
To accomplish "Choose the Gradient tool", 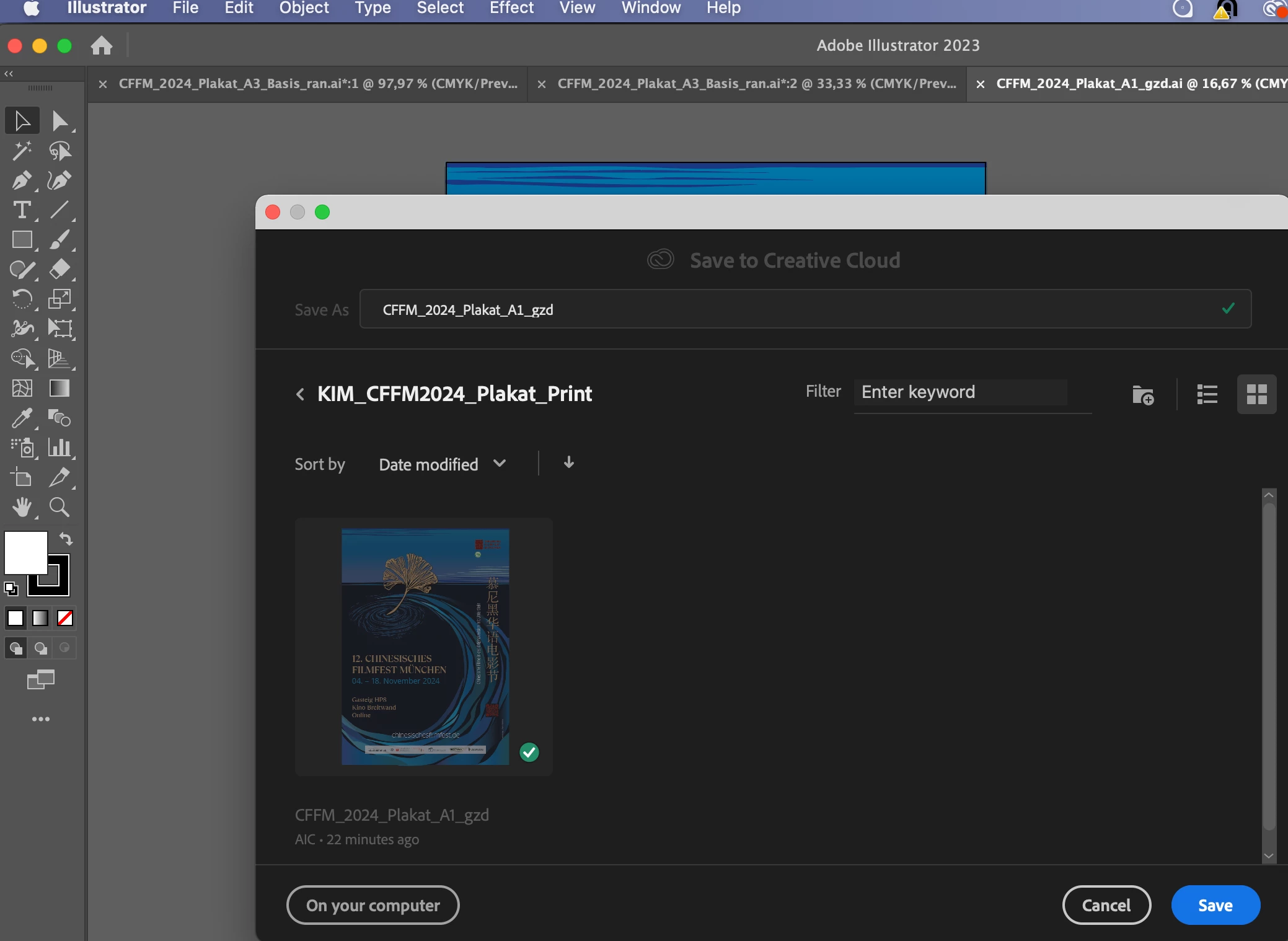I will (x=60, y=389).
